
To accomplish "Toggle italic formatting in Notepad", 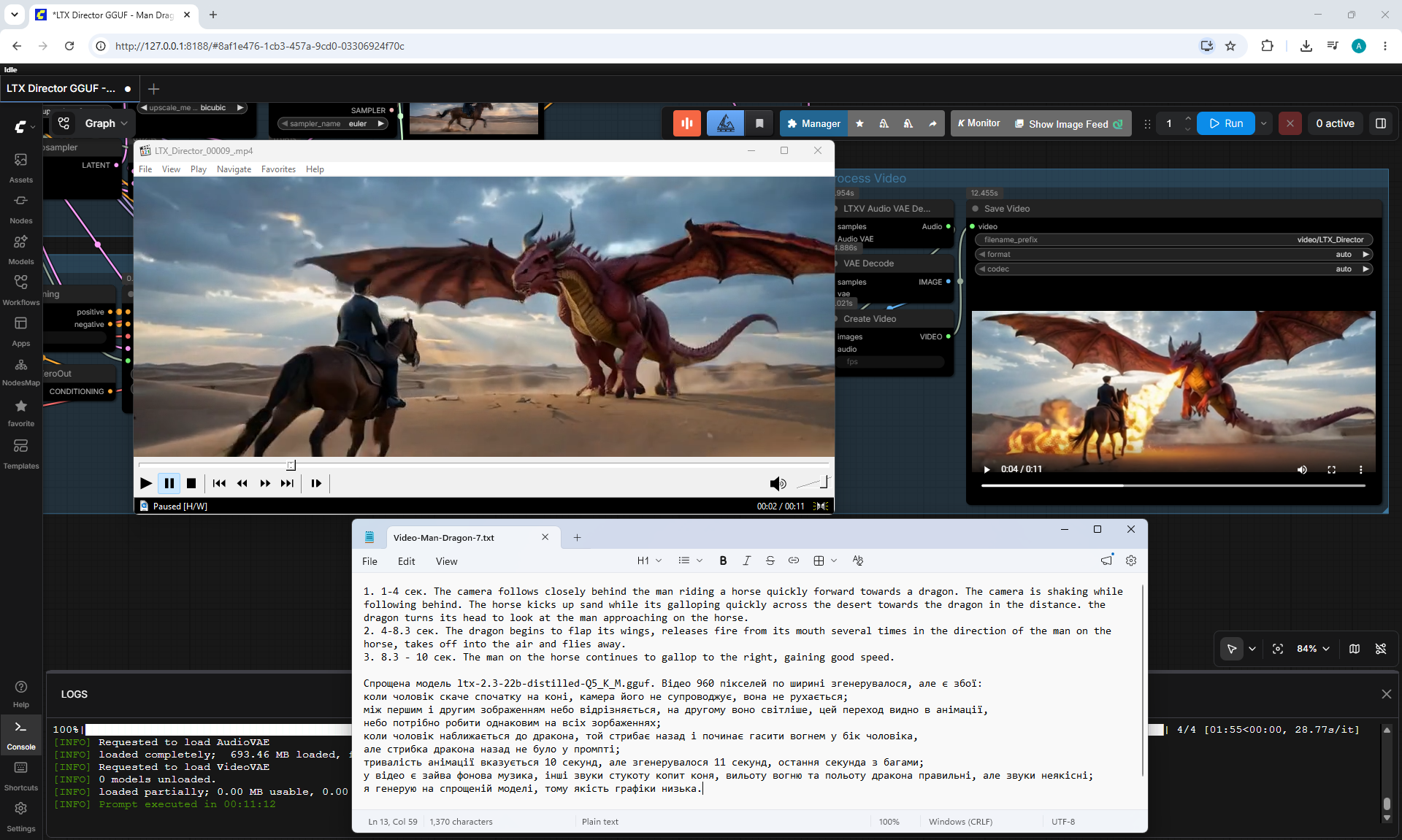I will 746,560.
